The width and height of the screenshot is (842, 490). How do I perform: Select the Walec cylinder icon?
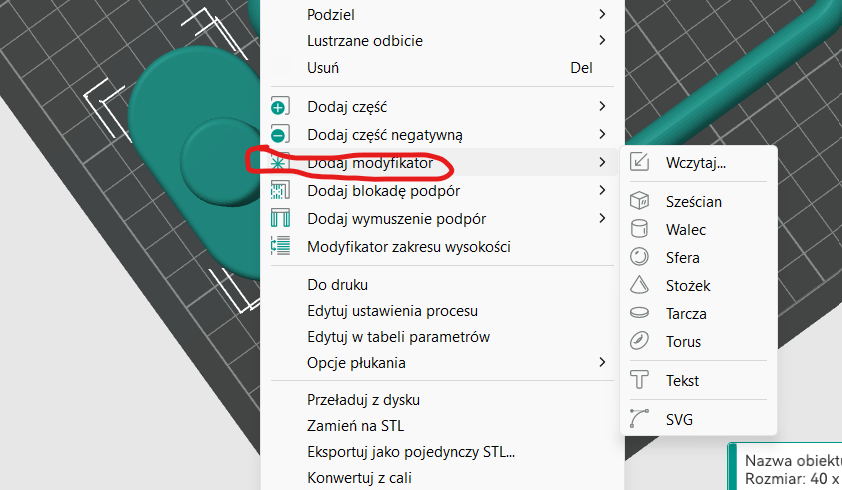coord(639,230)
